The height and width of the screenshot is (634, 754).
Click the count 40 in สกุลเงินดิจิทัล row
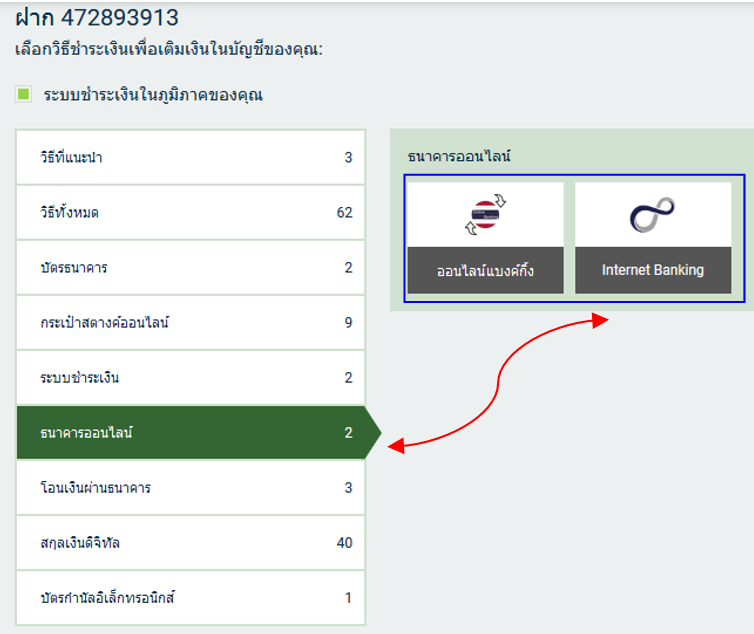pos(344,543)
